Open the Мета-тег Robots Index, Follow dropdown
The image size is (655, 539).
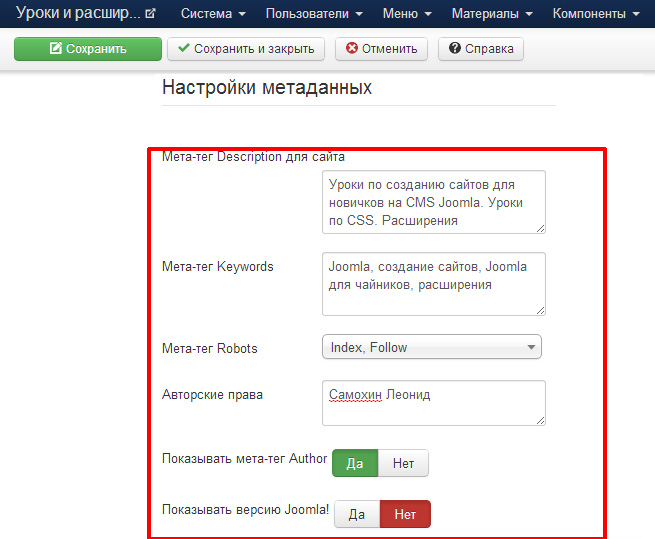coord(431,347)
